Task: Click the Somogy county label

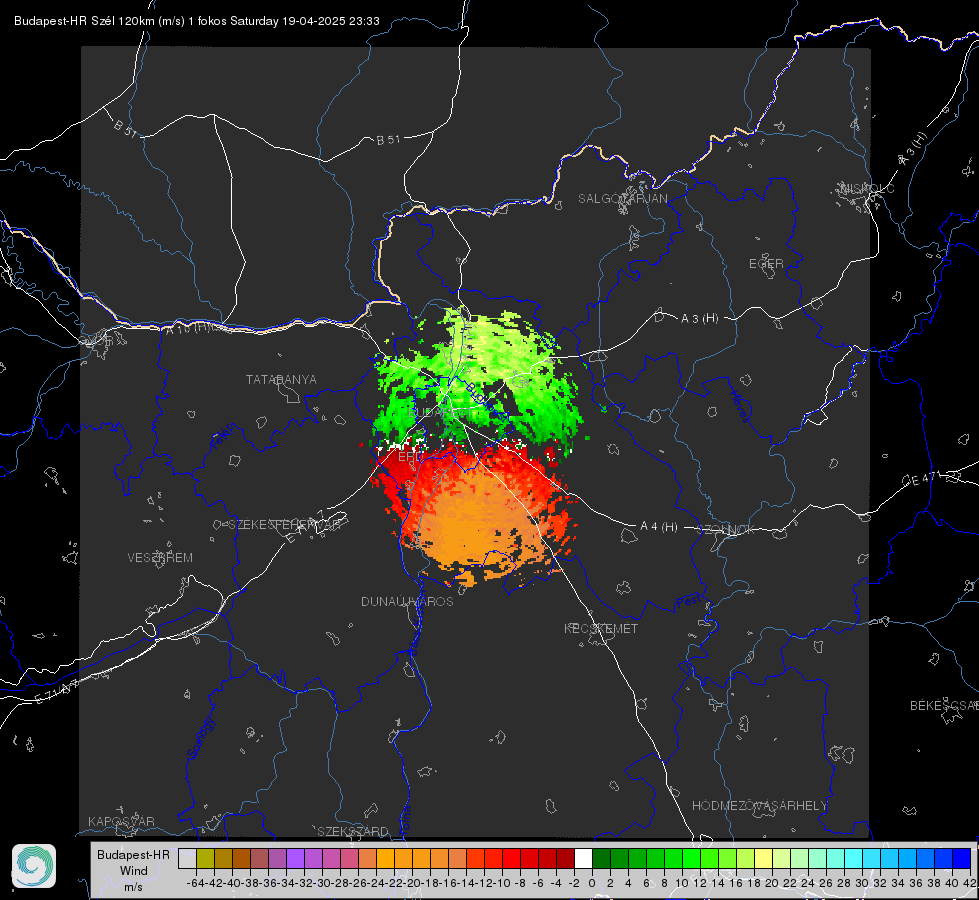Action: [200, 738]
